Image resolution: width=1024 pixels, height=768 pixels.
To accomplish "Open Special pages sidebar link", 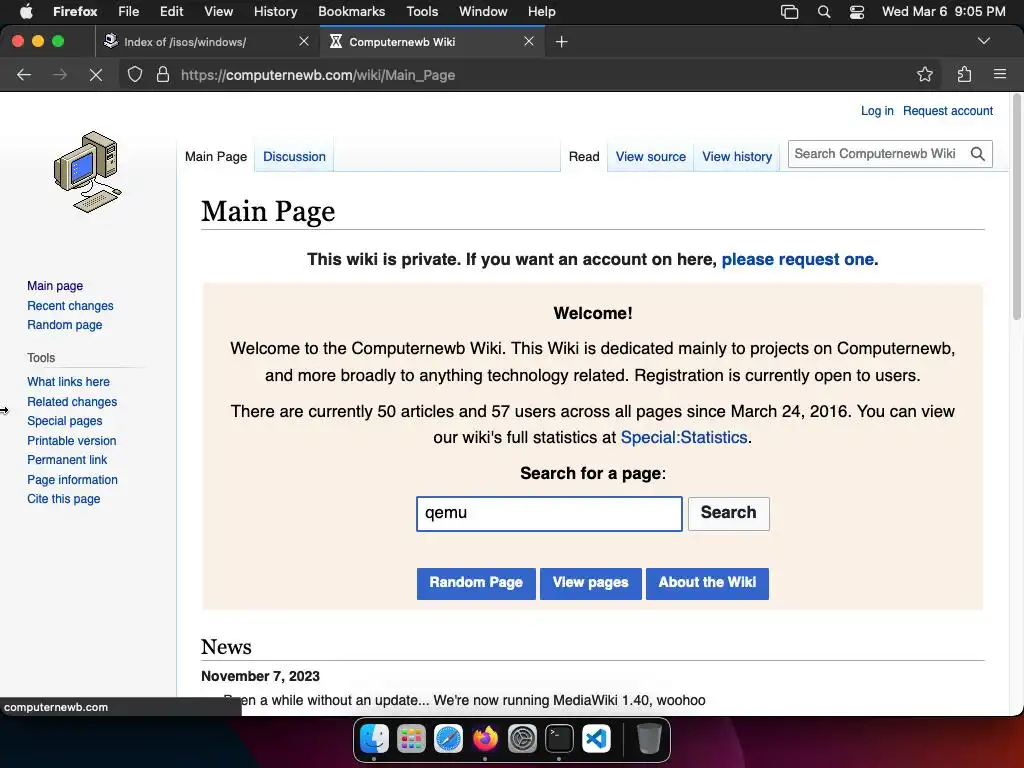I will click(65, 421).
